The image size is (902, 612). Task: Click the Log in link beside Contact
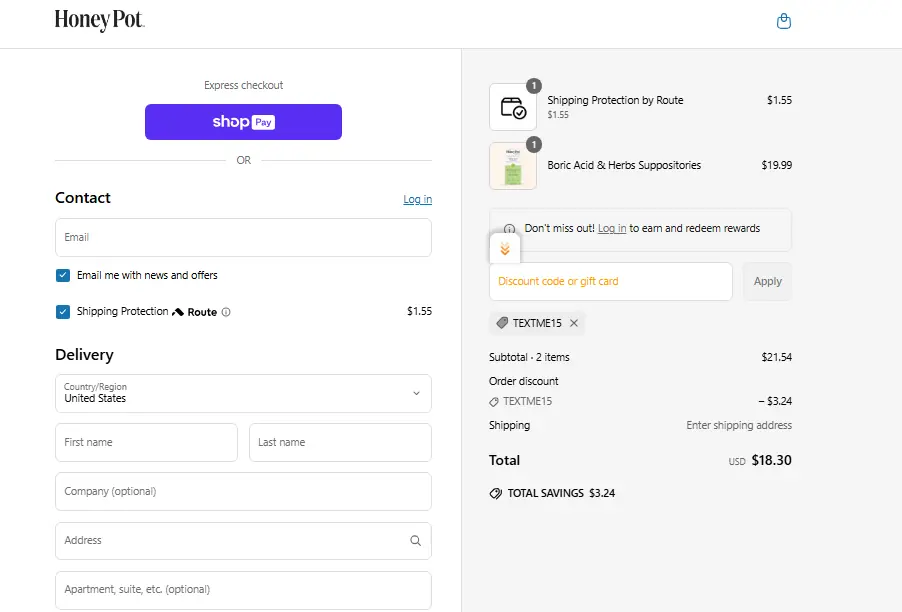point(418,199)
